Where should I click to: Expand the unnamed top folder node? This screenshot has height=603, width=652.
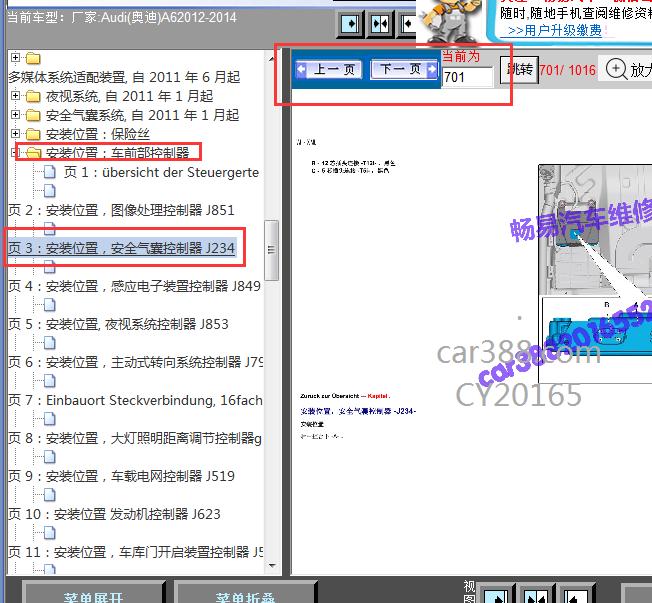click(15, 57)
